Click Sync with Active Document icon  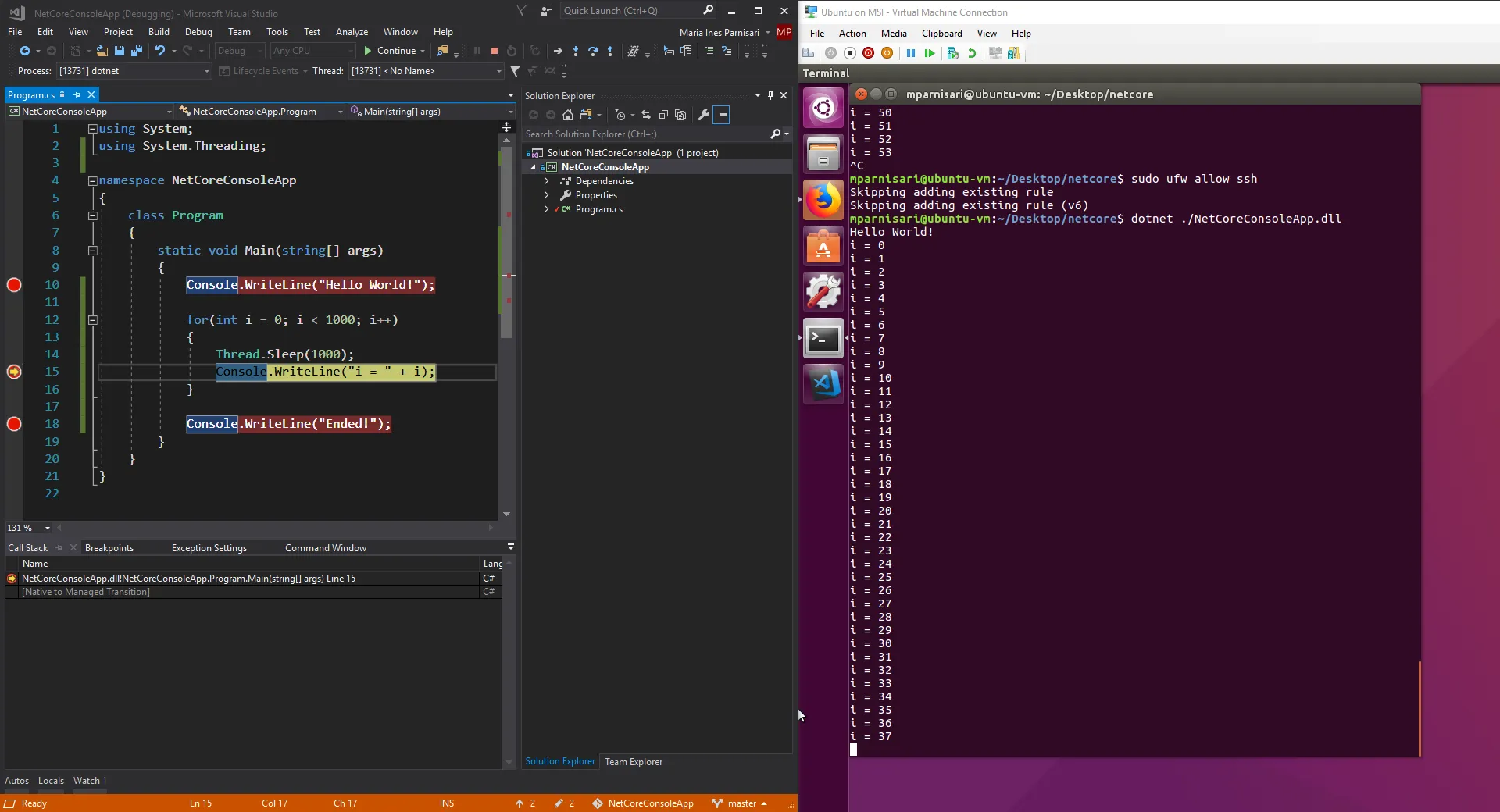(646, 115)
